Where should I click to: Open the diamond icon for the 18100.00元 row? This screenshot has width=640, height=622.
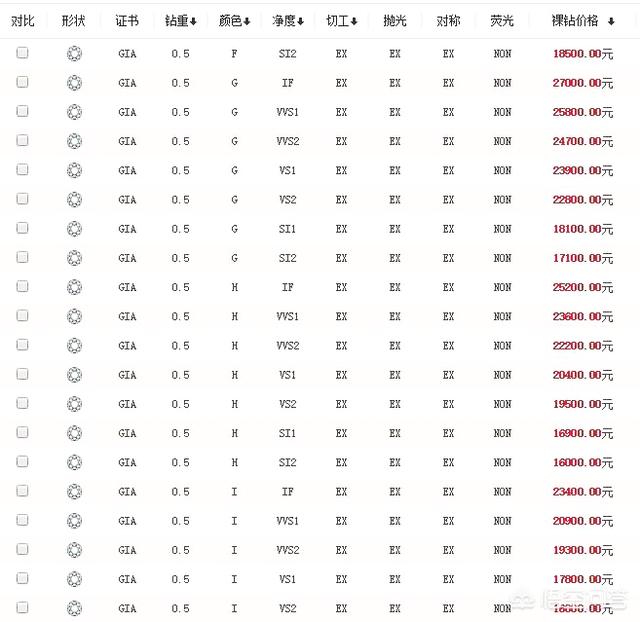pyautogui.click(x=74, y=229)
